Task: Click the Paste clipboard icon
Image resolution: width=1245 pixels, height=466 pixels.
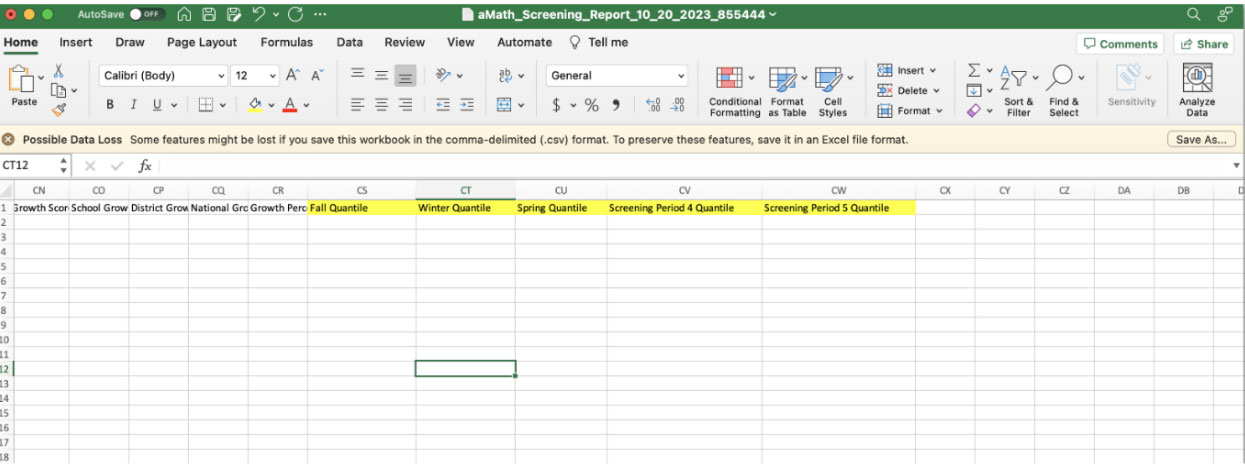Action: tap(22, 80)
